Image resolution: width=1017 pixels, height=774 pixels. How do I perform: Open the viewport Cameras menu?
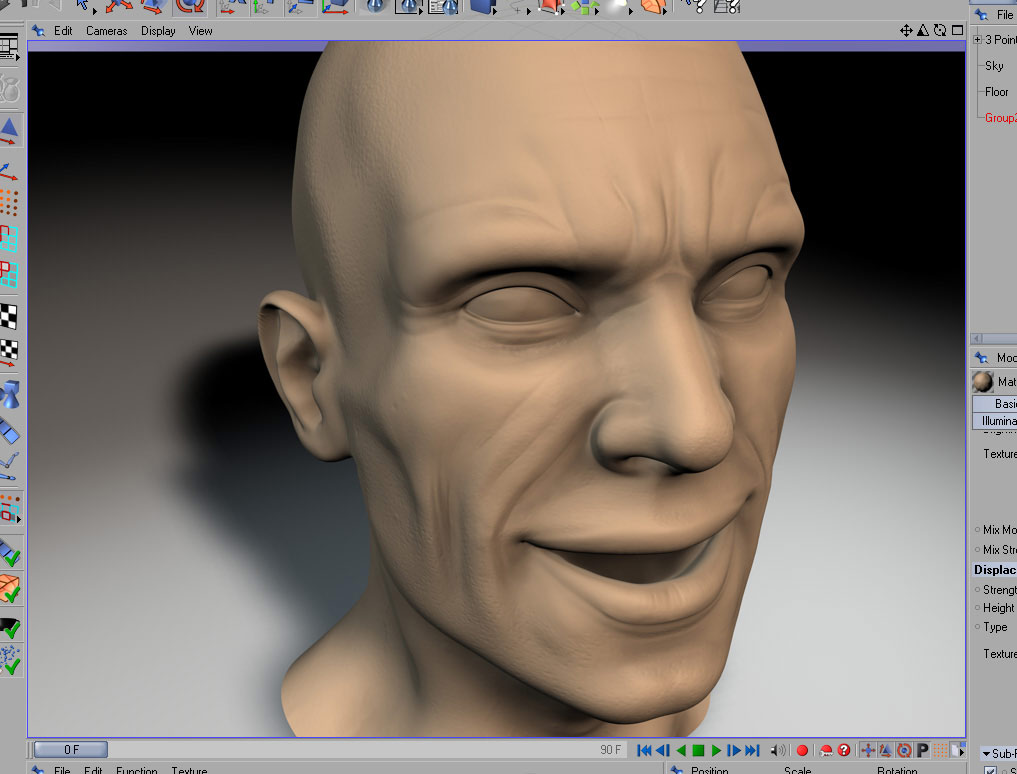tap(106, 31)
